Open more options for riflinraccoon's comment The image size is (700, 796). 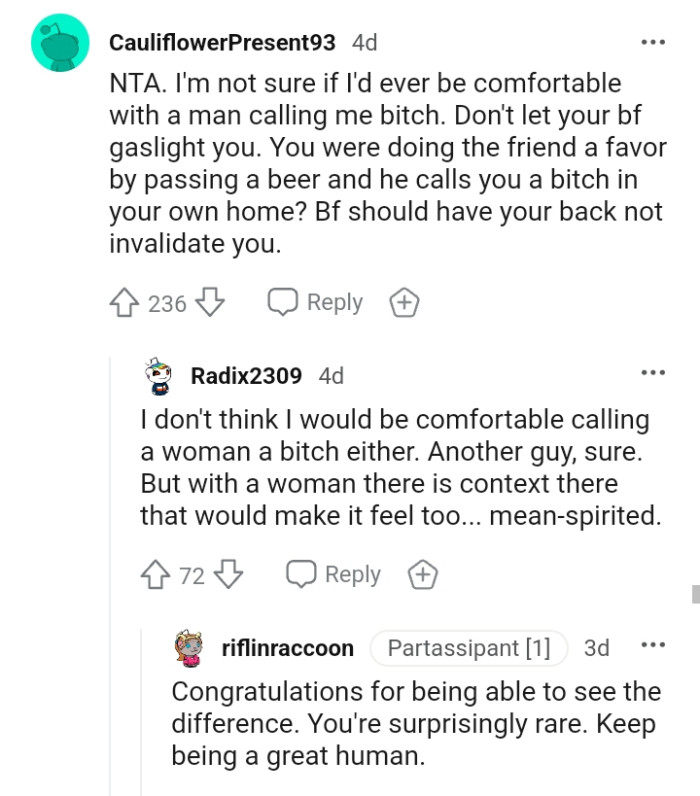652,647
